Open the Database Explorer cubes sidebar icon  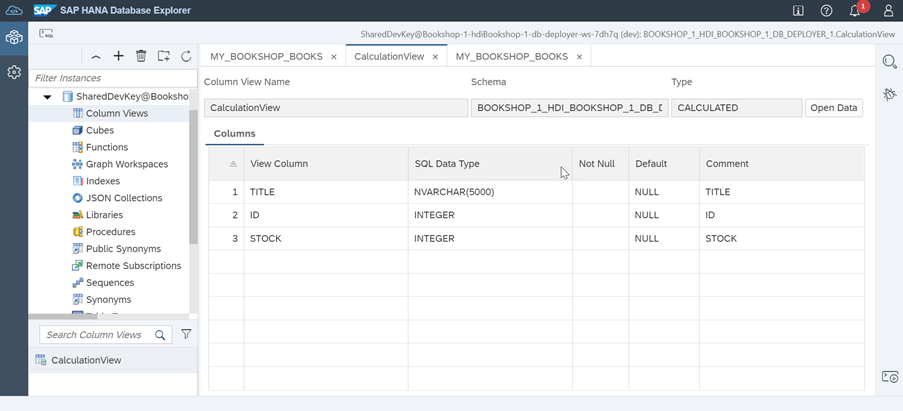[14, 39]
